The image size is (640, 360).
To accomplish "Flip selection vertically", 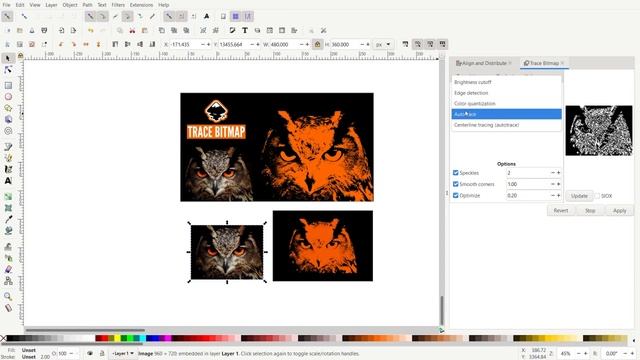I will tap(98, 44).
